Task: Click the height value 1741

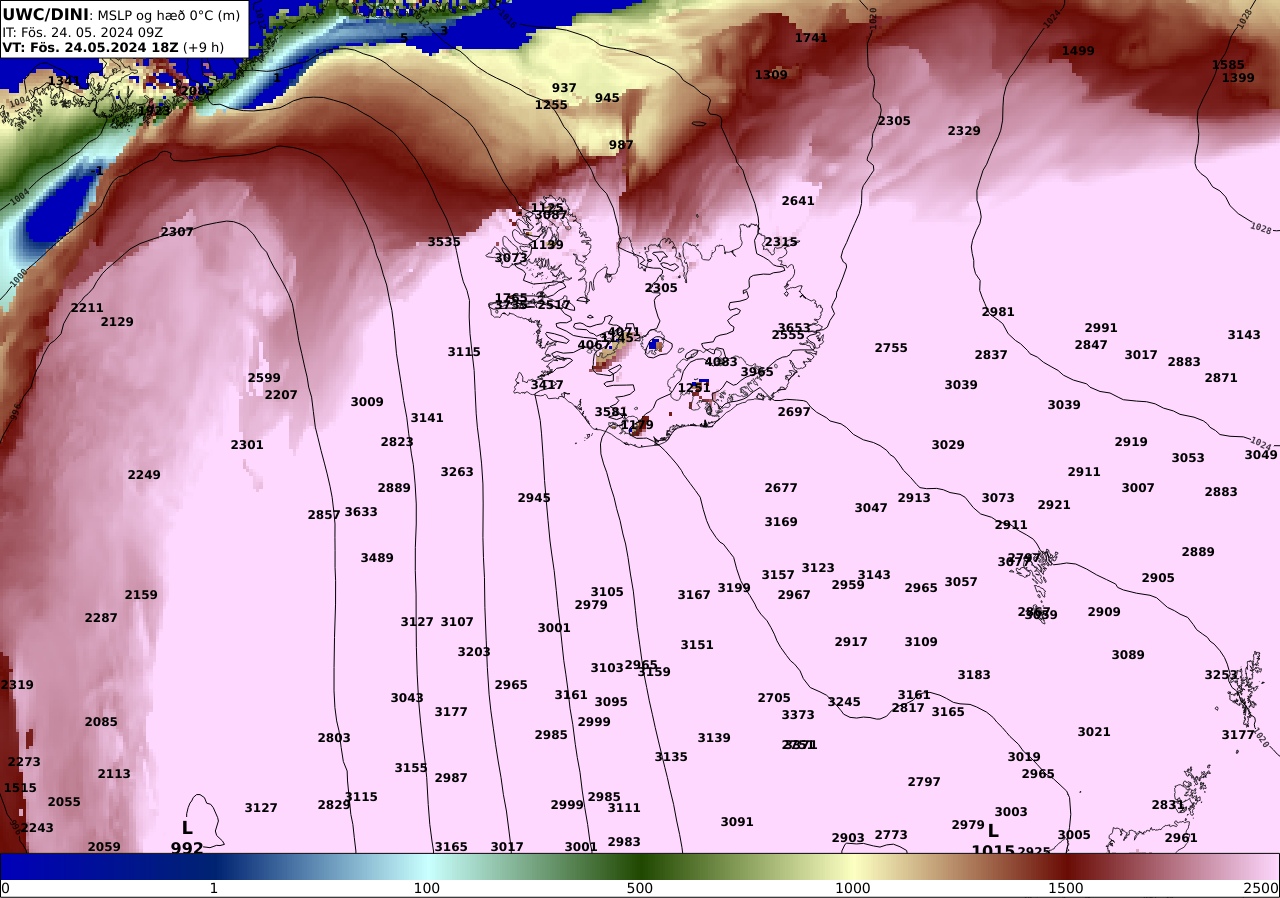Action: 811,38
